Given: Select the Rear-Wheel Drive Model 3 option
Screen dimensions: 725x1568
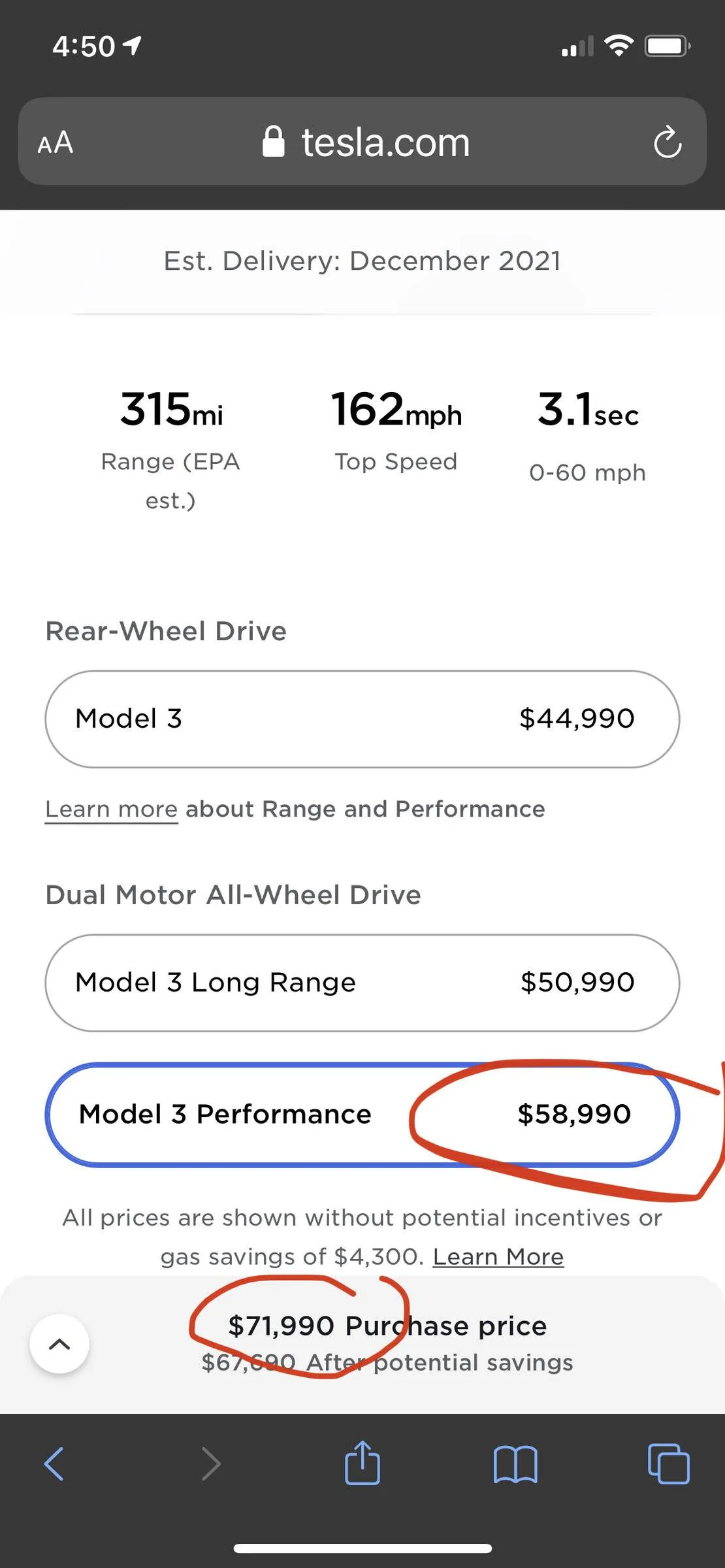Looking at the screenshot, I should (x=362, y=719).
